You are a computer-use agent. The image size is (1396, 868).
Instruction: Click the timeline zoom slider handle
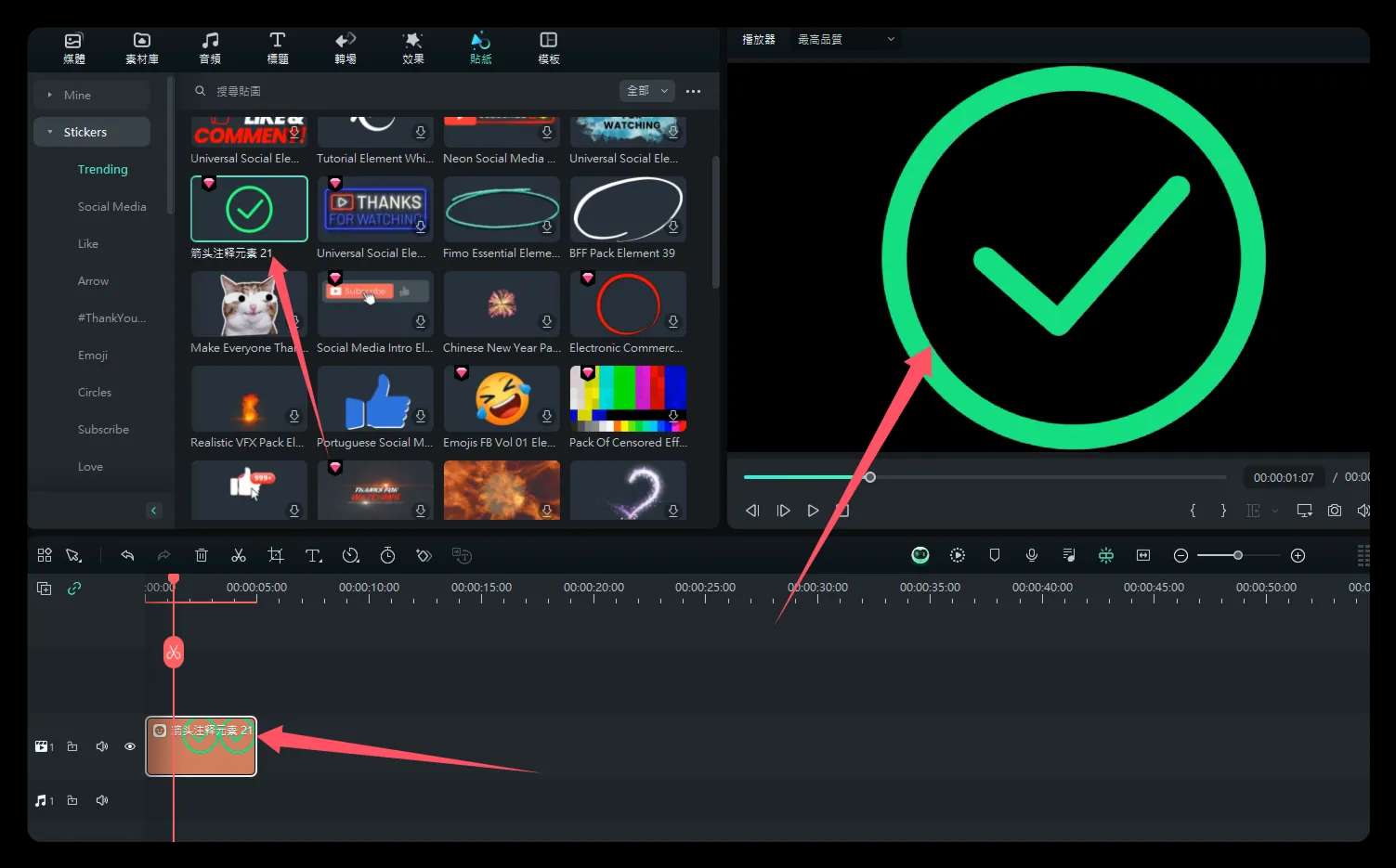[1238, 555]
